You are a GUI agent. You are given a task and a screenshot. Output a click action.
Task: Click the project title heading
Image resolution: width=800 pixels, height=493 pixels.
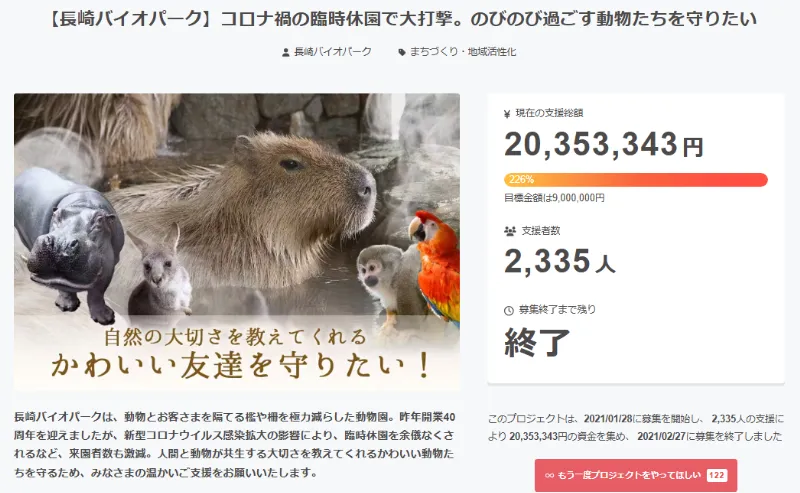[x=404, y=19]
